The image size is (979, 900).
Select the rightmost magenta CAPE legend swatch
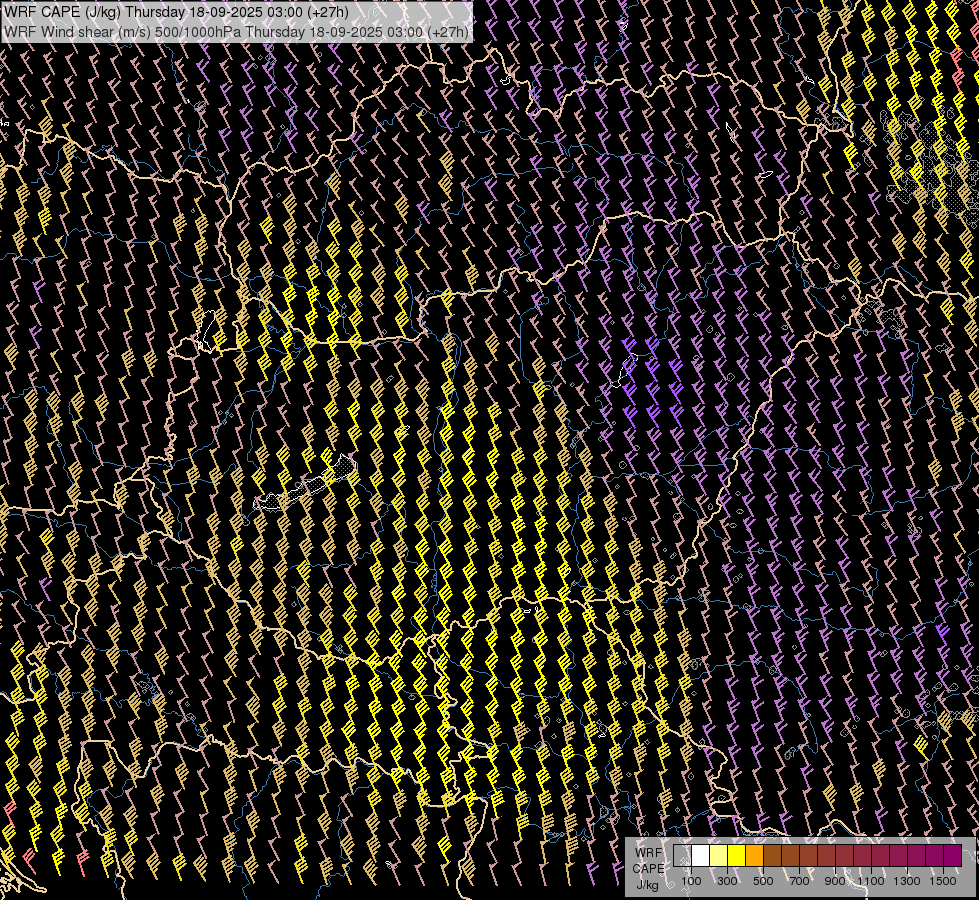[952, 856]
